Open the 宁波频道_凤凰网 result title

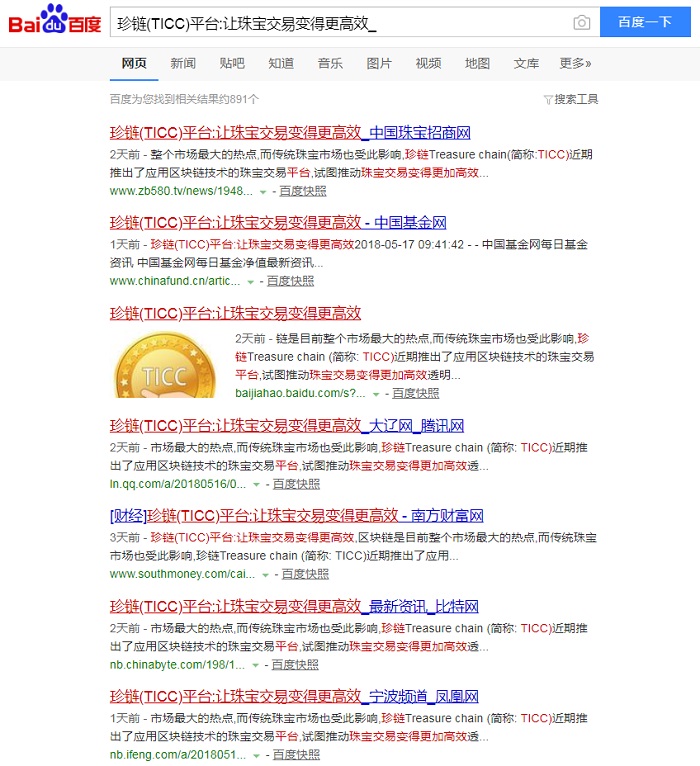coord(294,697)
